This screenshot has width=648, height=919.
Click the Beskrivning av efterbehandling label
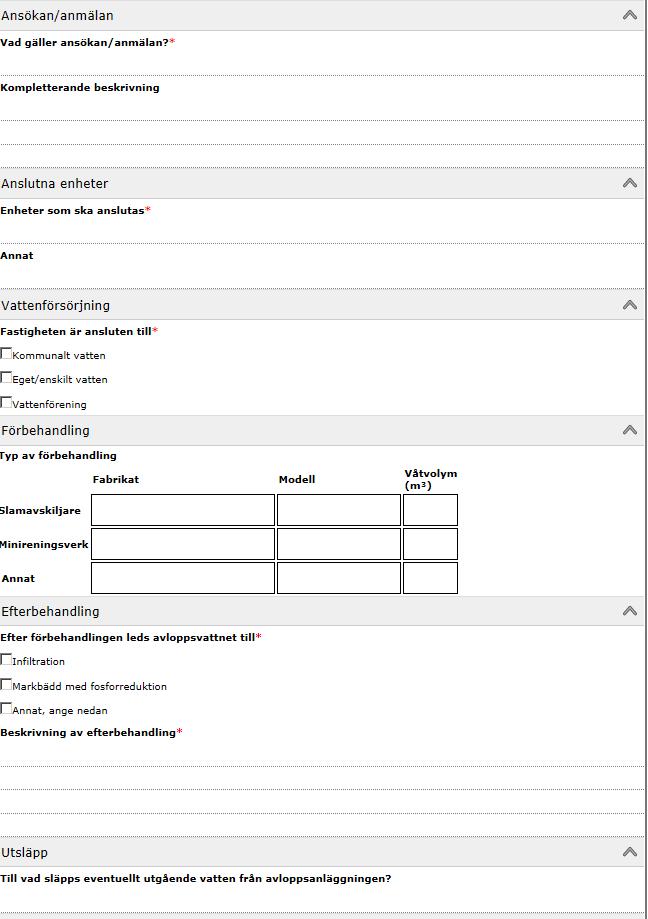pos(88,732)
